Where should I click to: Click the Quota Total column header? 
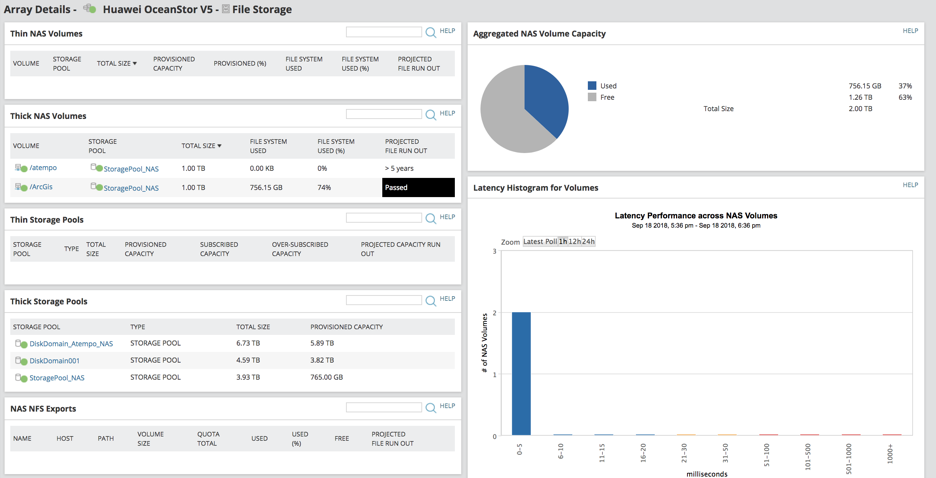pyautogui.click(x=208, y=439)
